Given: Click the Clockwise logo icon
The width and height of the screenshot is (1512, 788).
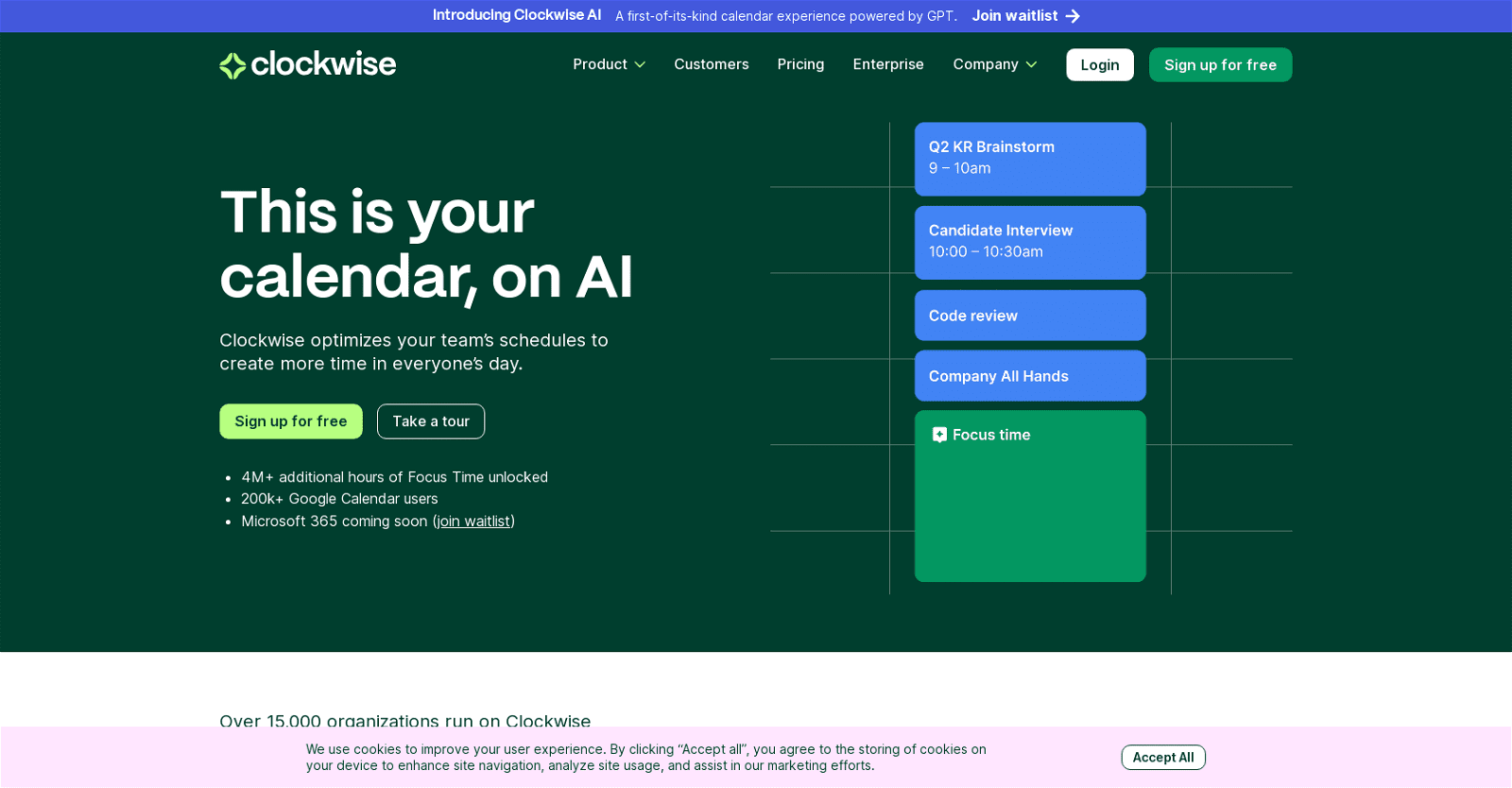Looking at the screenshot, I should pos(232,65).
